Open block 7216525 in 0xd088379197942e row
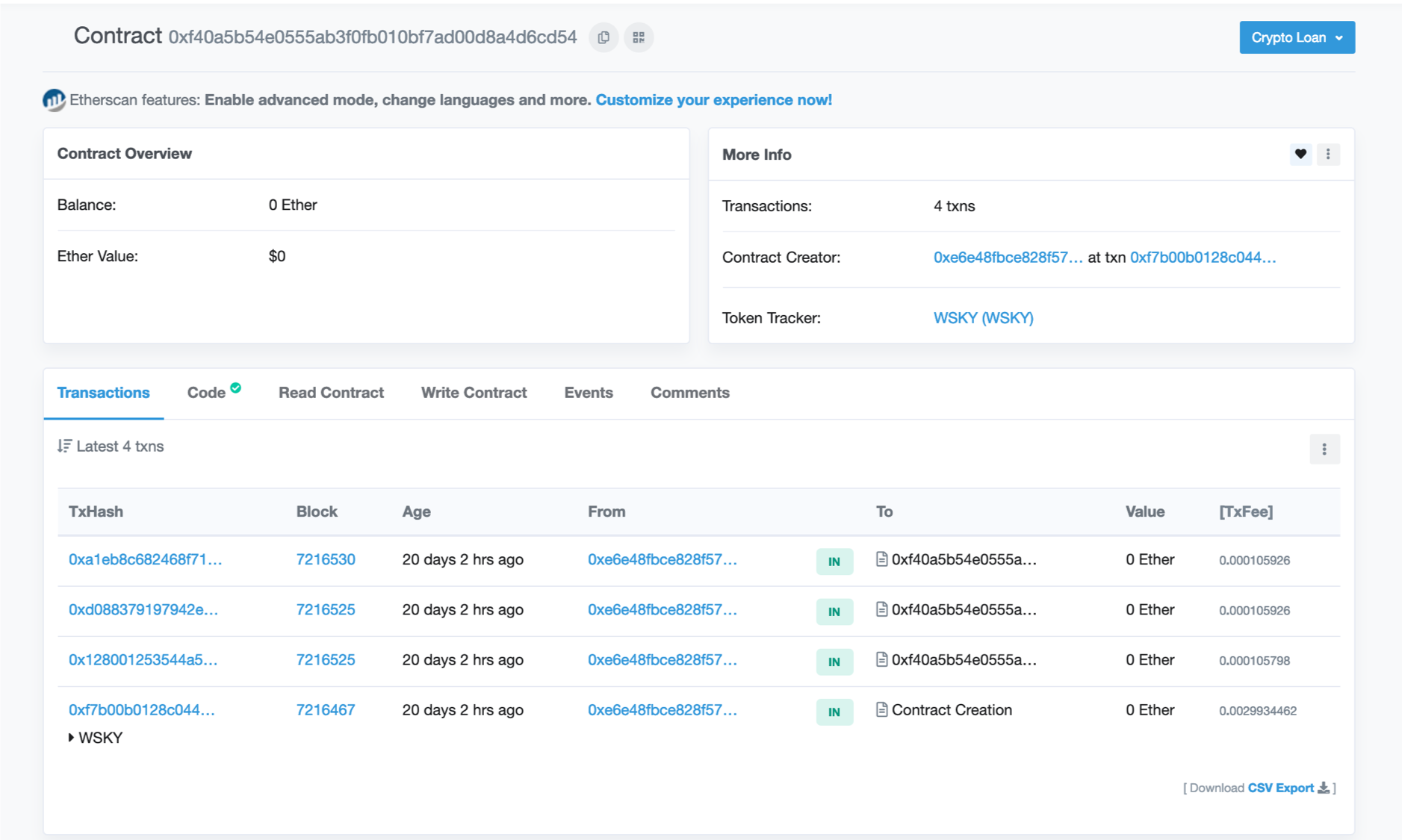Image resolution: width=1402 pixels, height=840 pixels. pyautogui.click(x=326, y=609)
